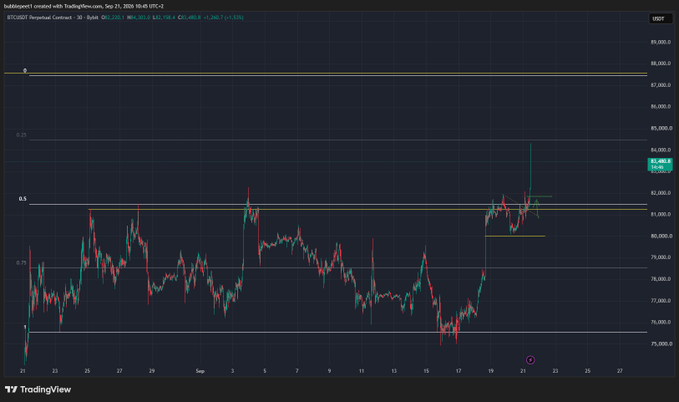Click the 19 date label on time axis
679x402 pixels.
click(491, 371)
